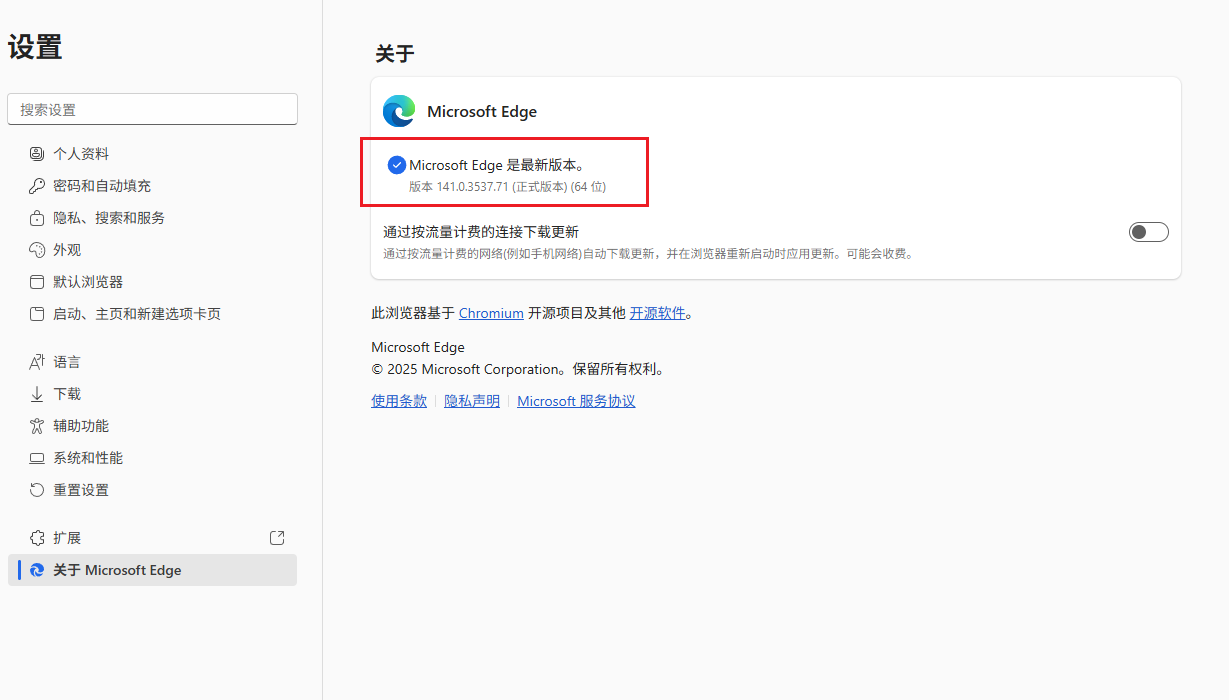The image size is (1229, 700).
Task: Click the 通过按流量计费的连接下载更新 label
Action: pyautogui.click(x=481, y=232)
